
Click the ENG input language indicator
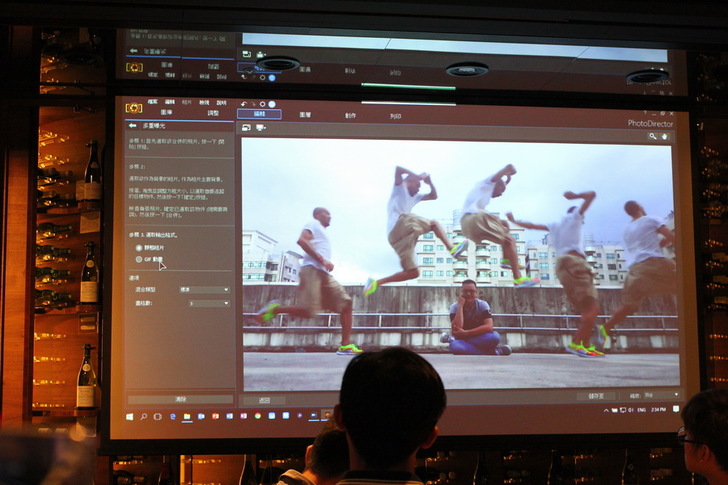(x=642, y=410)
